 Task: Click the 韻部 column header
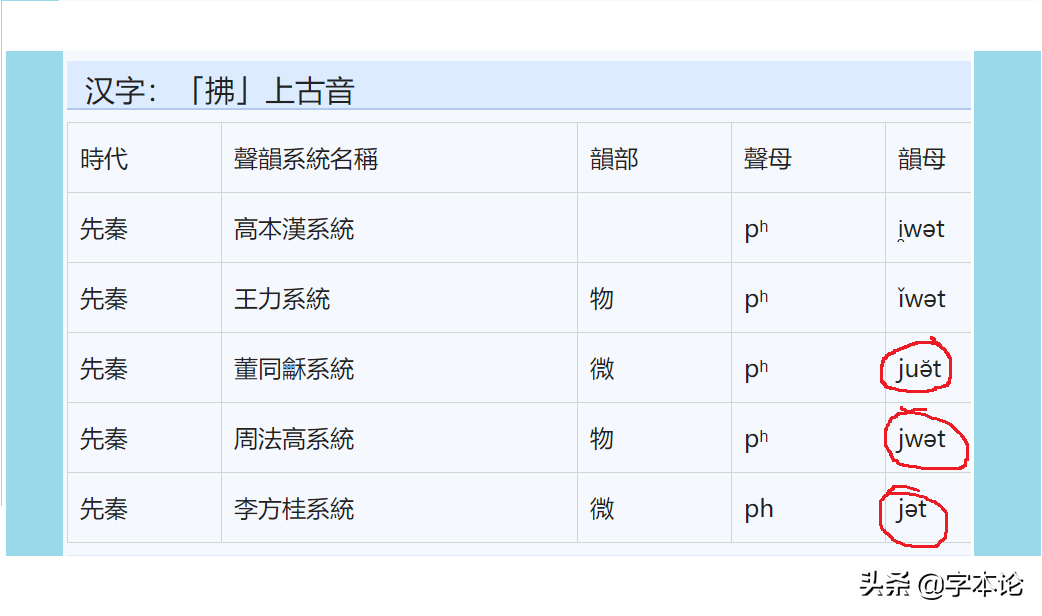point(614,159)
